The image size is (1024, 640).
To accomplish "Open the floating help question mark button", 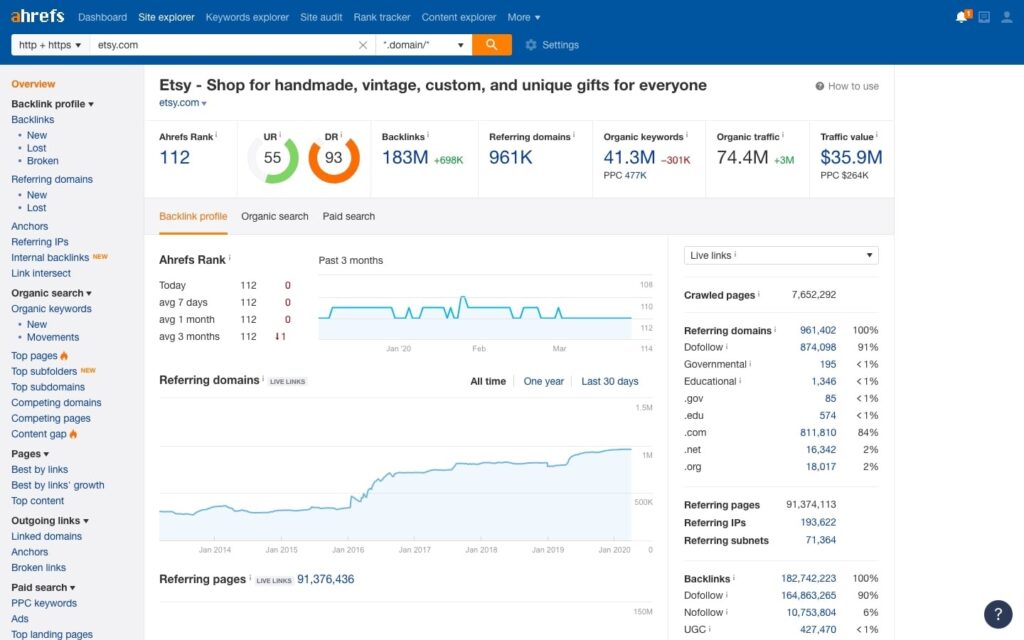I will [998, 614].
